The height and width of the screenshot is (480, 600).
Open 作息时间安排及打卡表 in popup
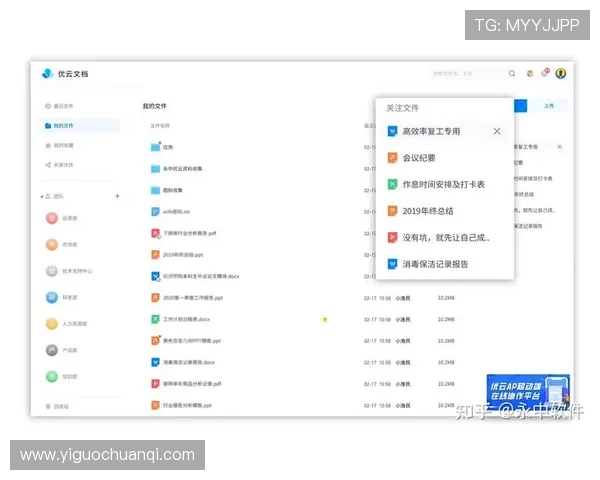point(436,184)
